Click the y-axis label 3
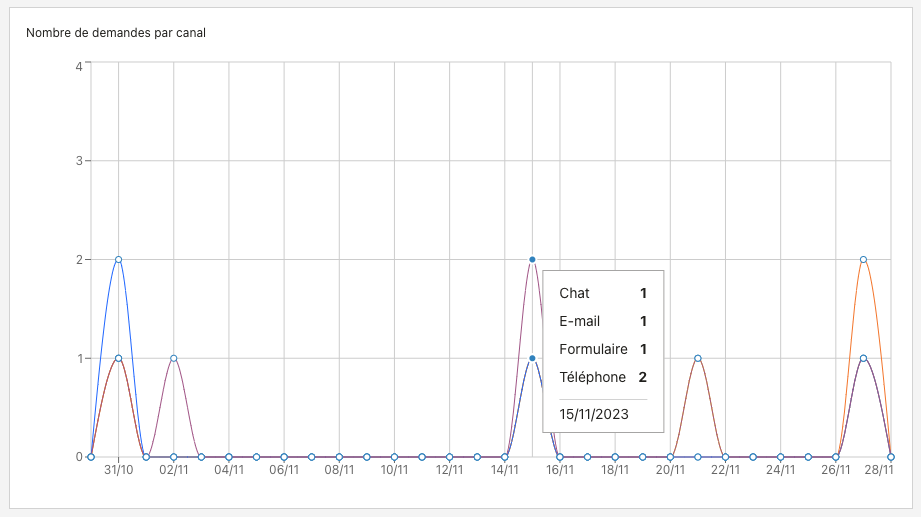Screen dimensions: 921x517 [78, 161]
